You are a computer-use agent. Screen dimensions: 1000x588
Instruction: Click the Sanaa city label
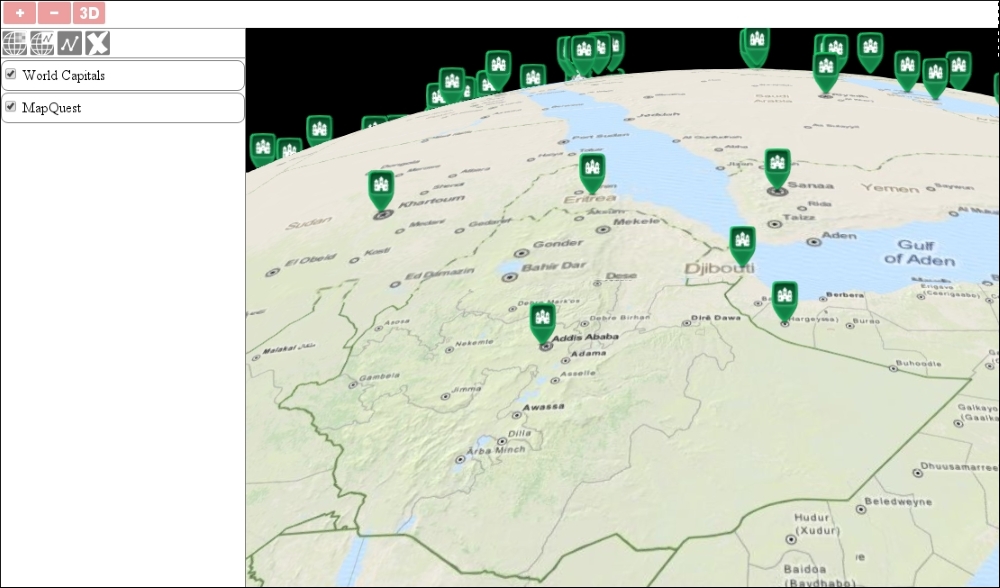click(x=811, y=185)
